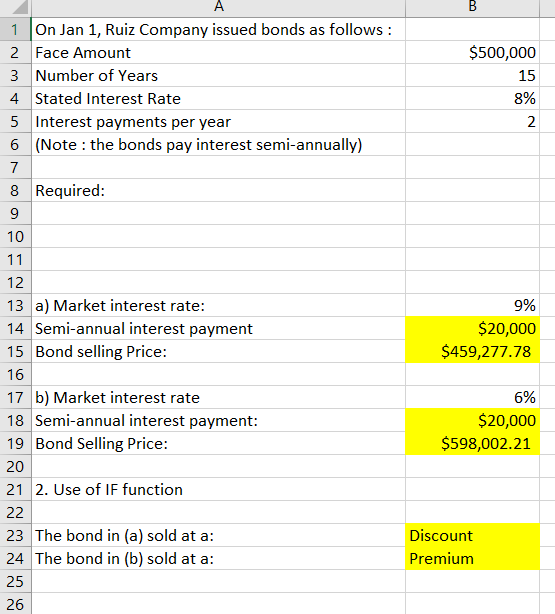
Task: Select the $20,000 cell in row 18
Action: [x=472, y=421]
